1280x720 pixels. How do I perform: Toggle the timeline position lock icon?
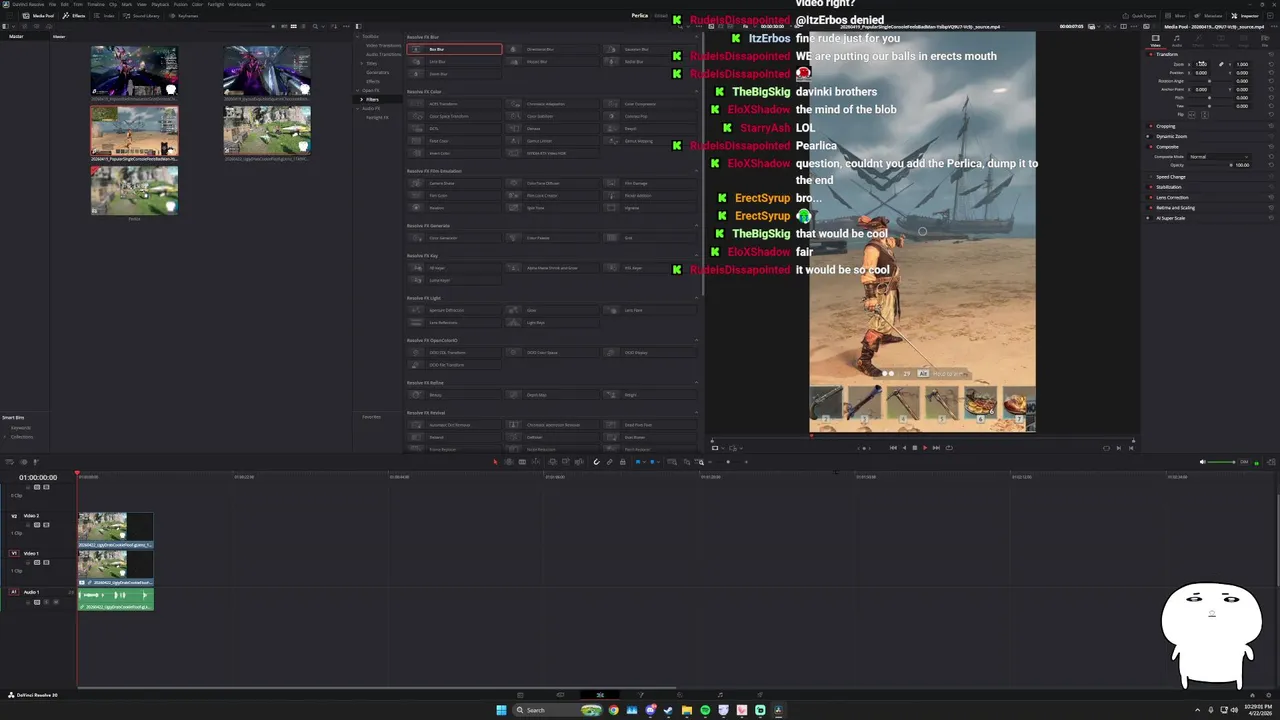coord(622,462)
